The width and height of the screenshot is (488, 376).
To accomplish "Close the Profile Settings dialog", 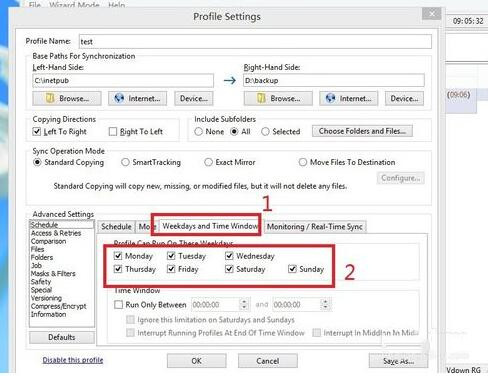I will pos(432,14).
